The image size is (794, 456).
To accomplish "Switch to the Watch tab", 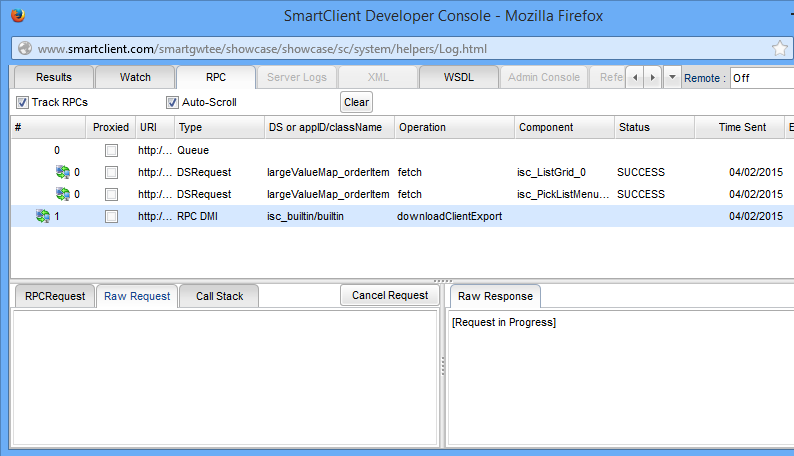I will pos(135,78).
